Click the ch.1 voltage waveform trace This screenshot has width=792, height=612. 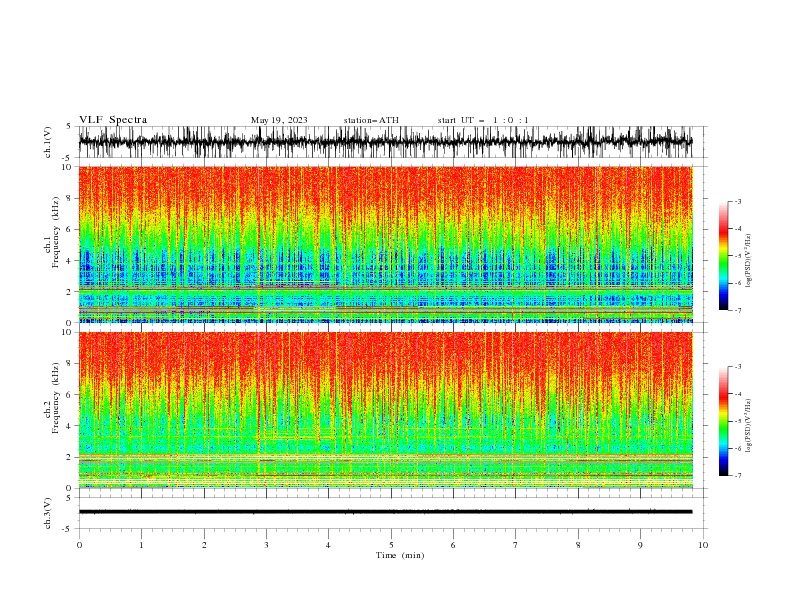point(385,142)
